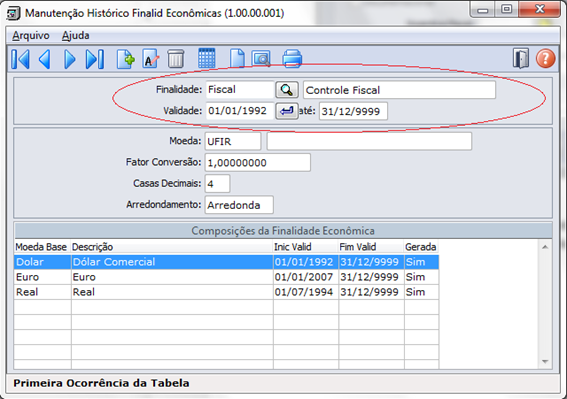567x399 pixels.
Task: Click the Casas Decimais field
Action: pos(217,184)
